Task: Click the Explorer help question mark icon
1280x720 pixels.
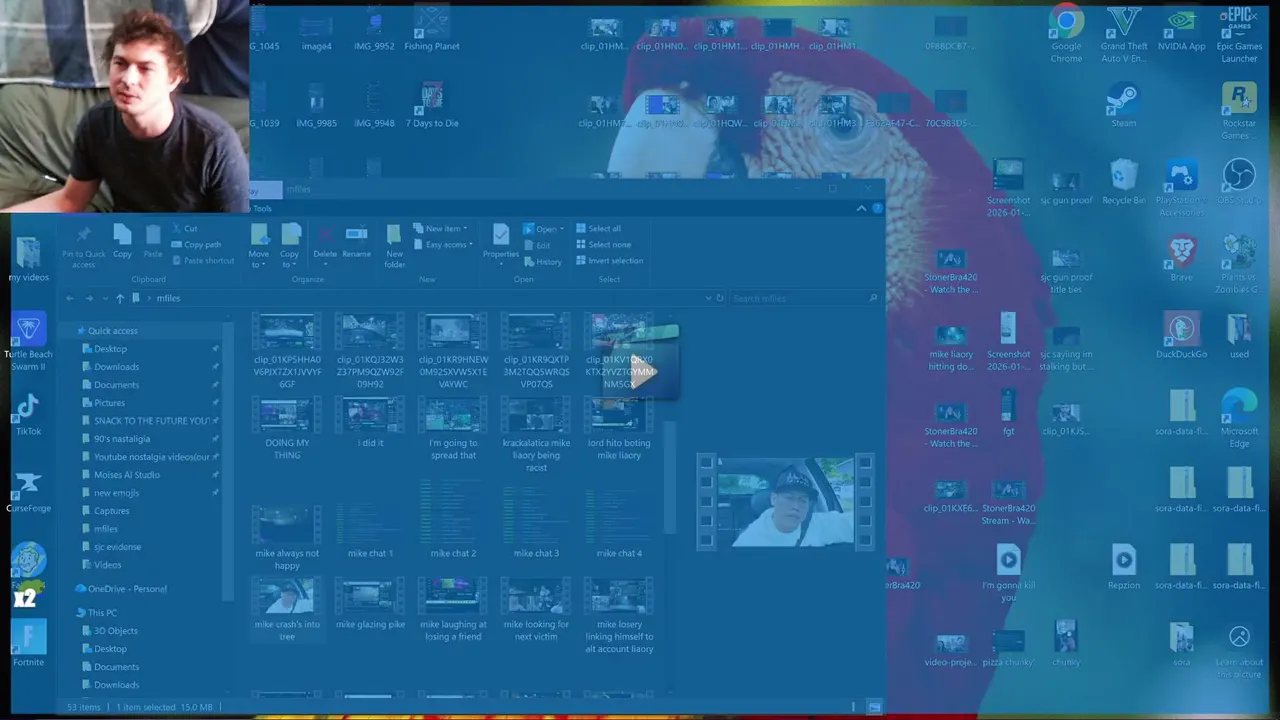Action: 877,208
